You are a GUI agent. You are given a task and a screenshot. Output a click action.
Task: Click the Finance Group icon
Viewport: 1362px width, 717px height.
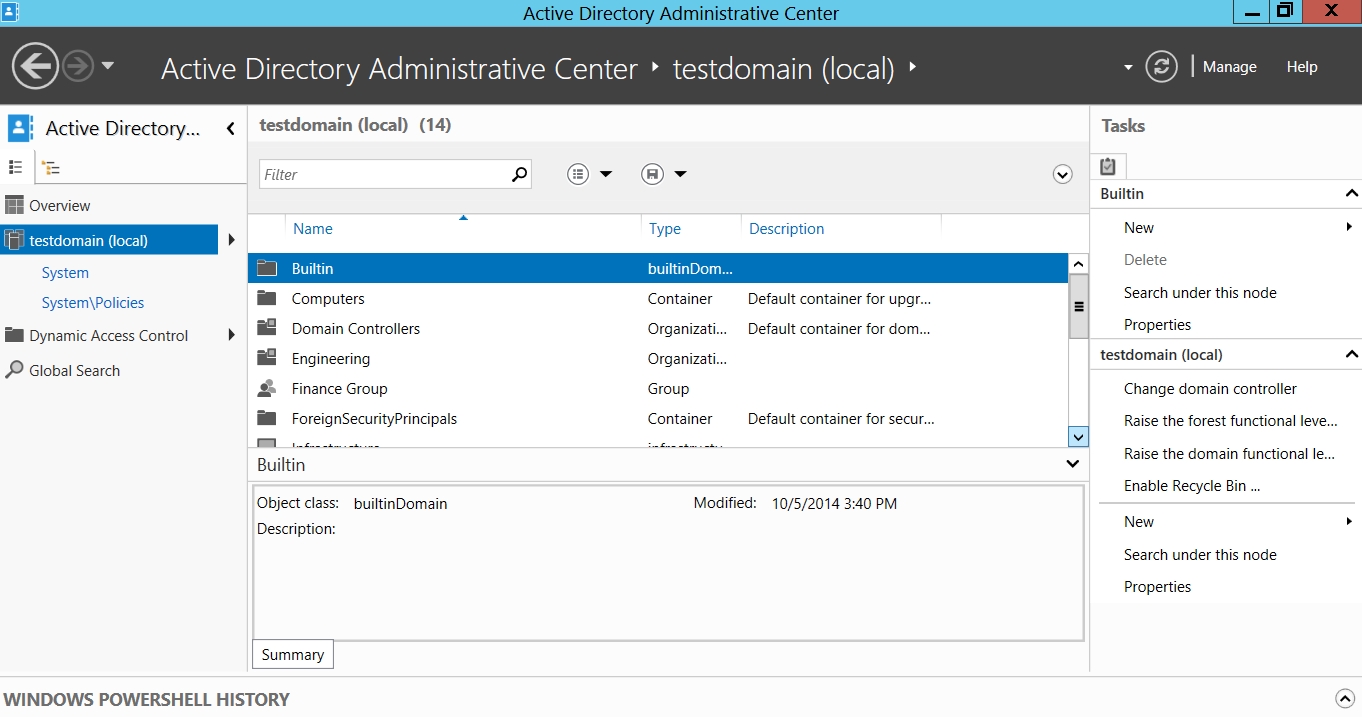click(267, 388)
